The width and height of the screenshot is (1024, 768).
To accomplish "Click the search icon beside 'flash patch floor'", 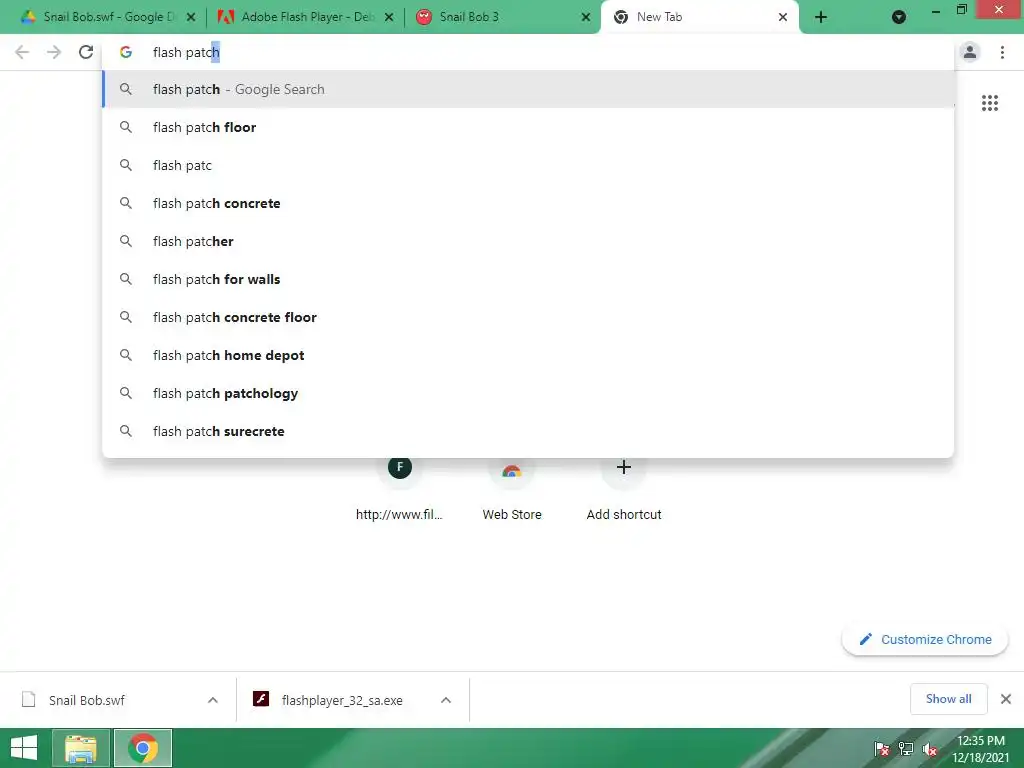I will point(126,127).
